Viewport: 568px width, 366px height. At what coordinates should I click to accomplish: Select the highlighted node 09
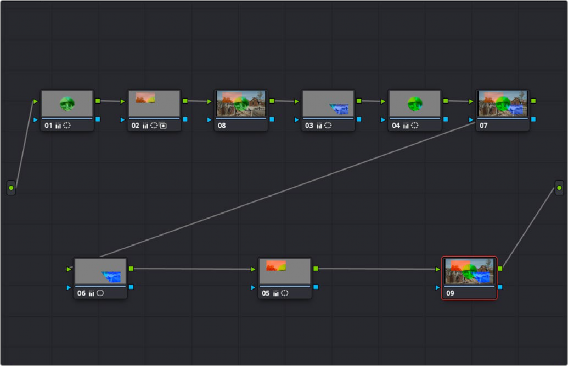[x=469, y=278]
